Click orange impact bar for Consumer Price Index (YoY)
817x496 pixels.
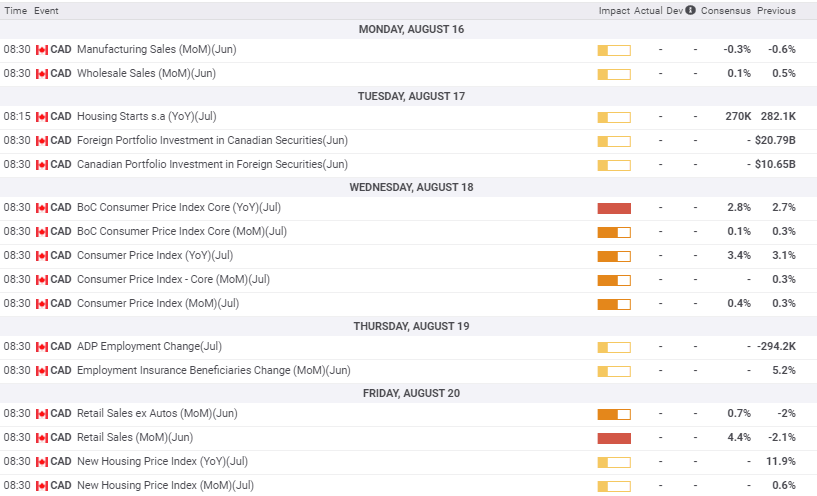point(614,256)
